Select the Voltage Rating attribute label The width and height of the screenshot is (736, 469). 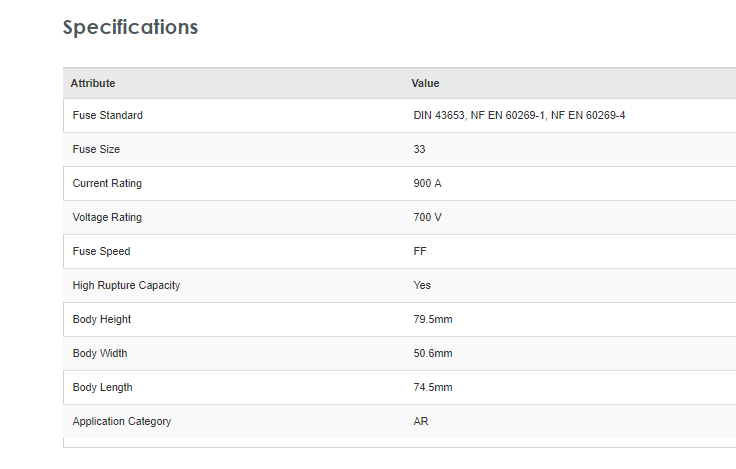(107, 218)
